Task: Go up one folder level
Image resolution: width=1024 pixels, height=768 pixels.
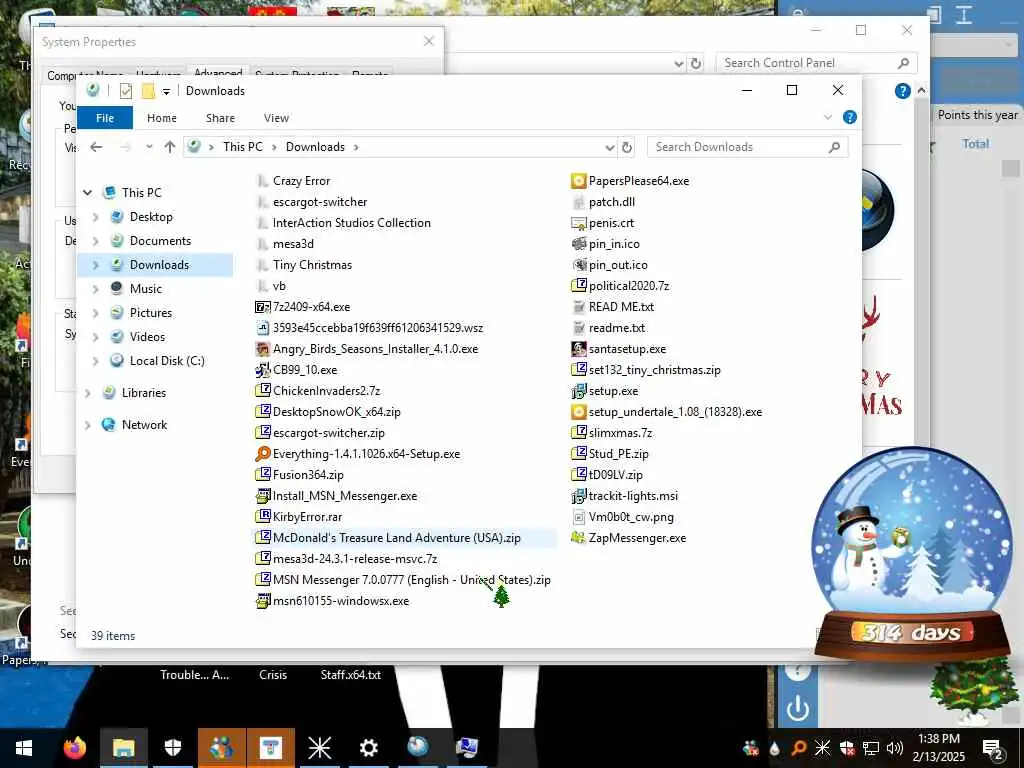Action: (170, 147)
